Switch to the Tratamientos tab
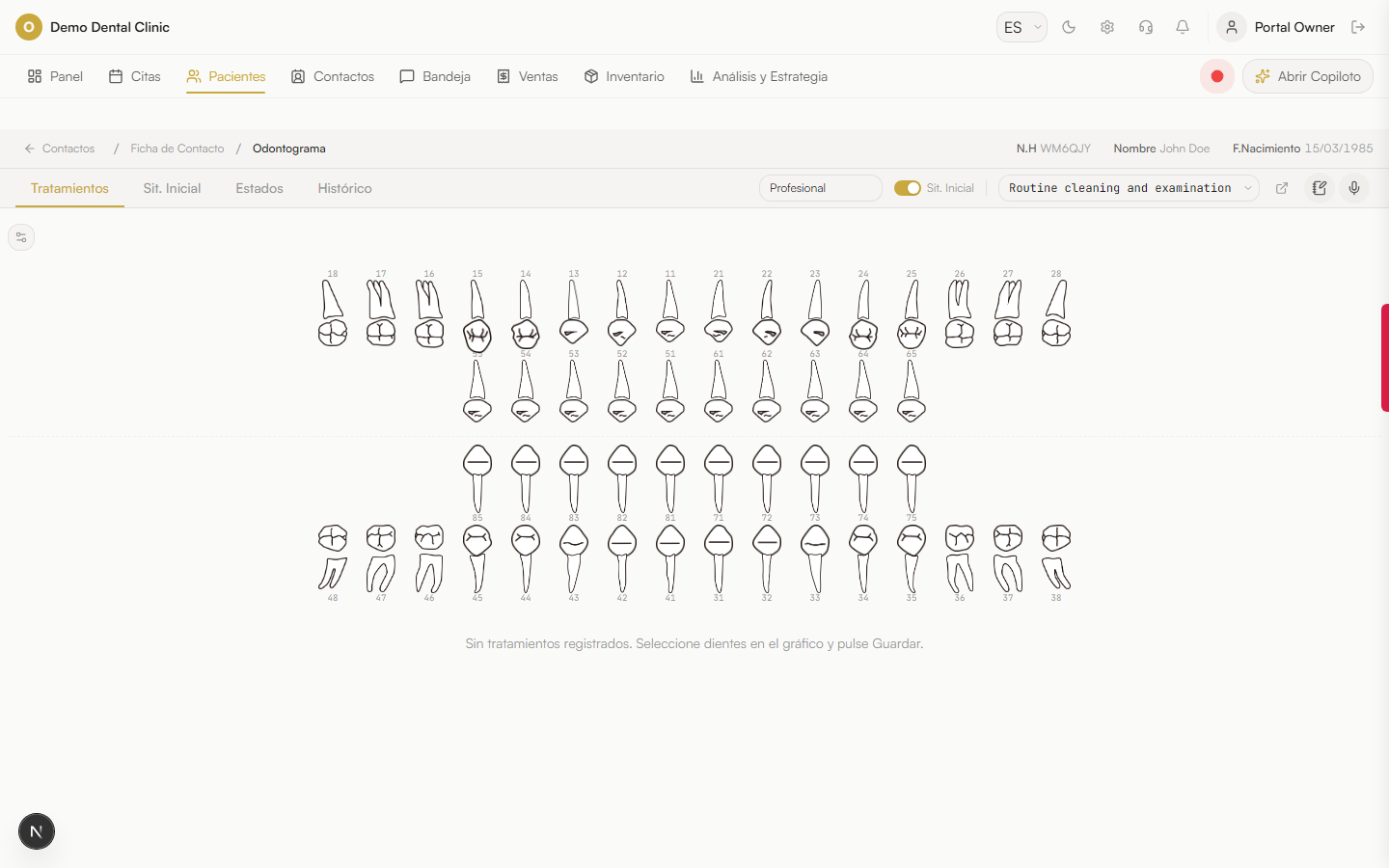 coord(69,188)
